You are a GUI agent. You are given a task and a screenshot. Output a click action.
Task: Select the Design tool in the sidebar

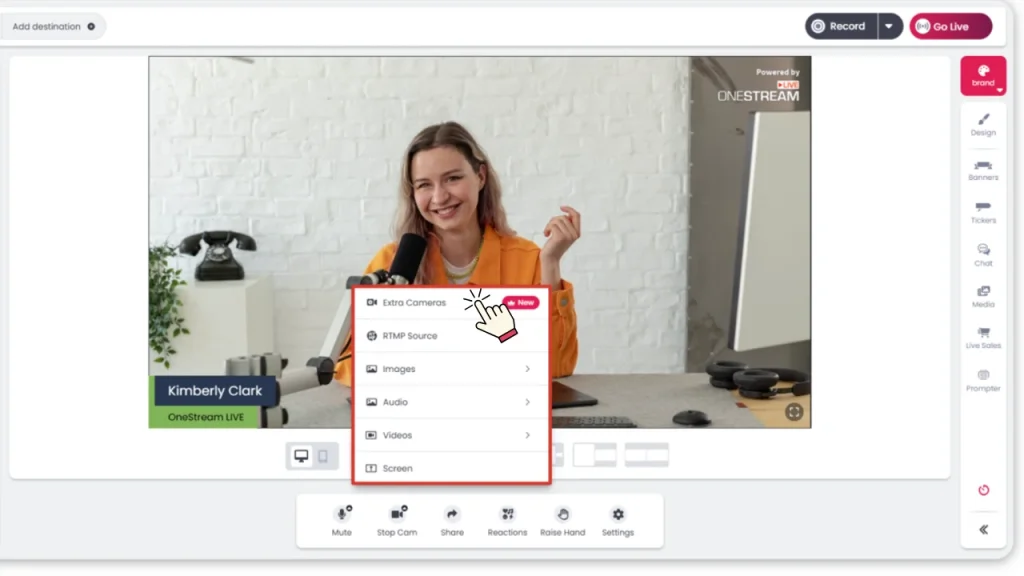(x=982, y=125)
